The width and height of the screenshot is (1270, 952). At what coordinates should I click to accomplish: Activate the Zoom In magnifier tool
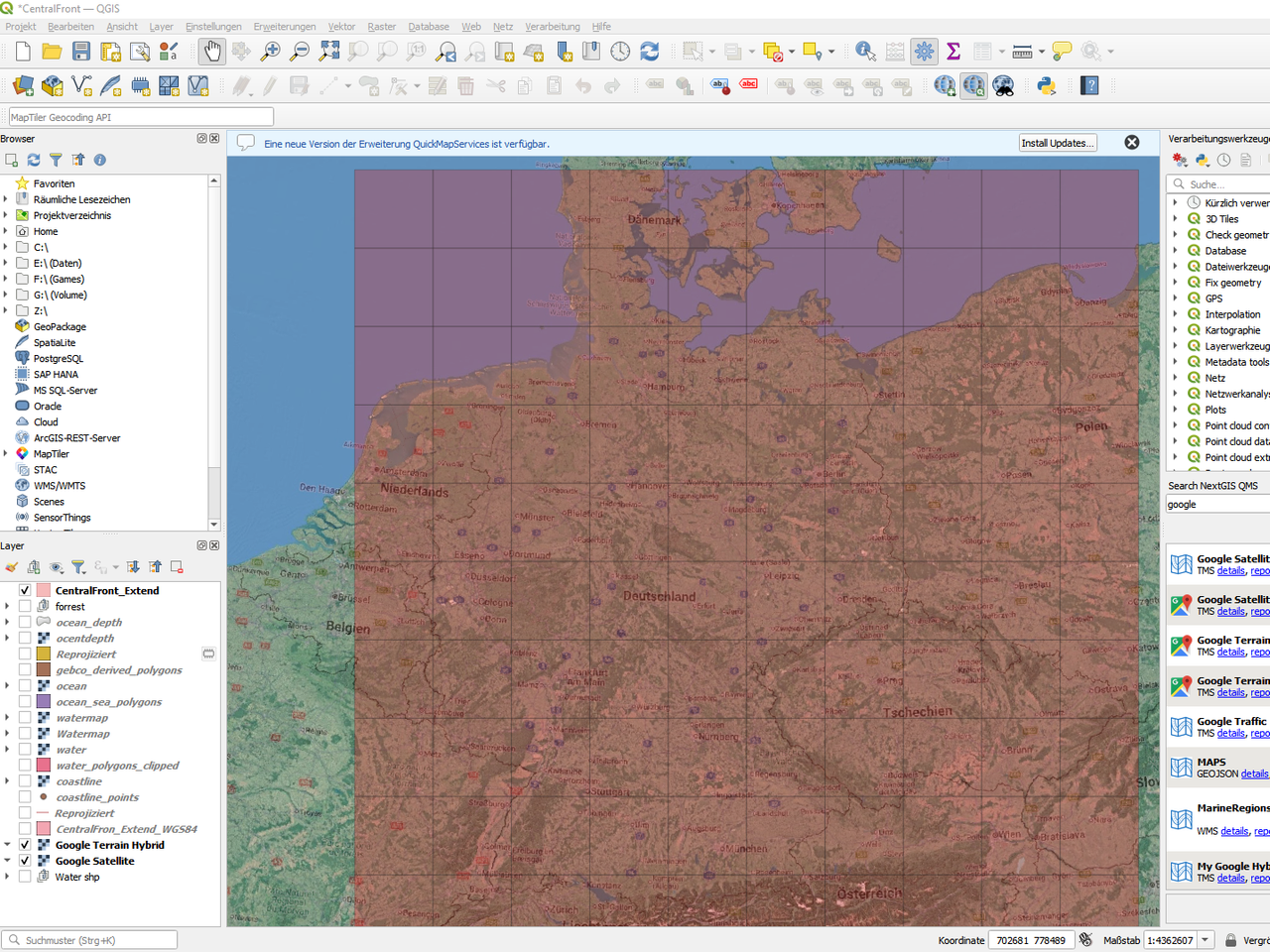coord(270,51)
